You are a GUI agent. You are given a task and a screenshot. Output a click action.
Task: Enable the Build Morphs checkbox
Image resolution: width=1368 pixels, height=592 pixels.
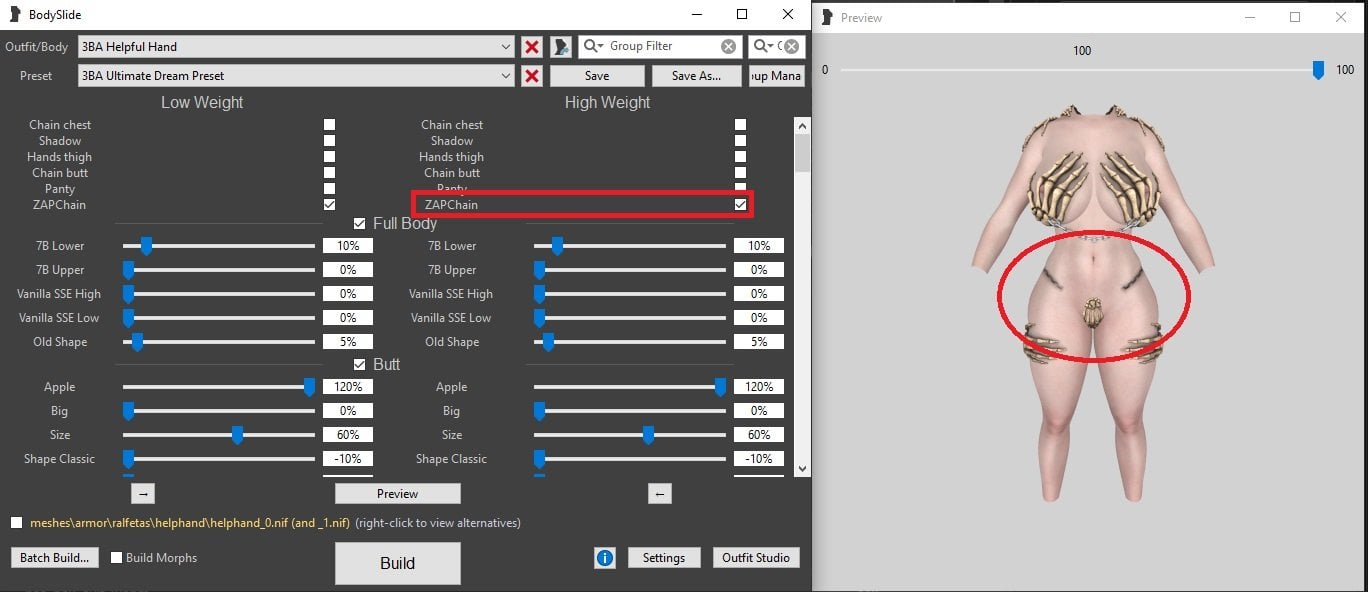117,558
